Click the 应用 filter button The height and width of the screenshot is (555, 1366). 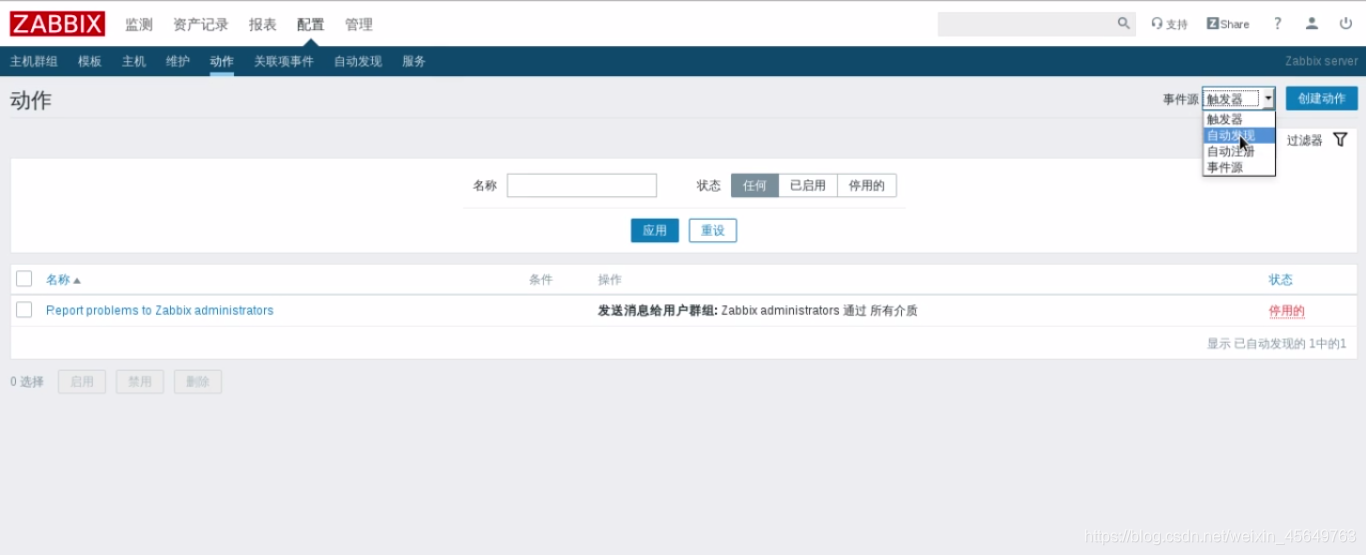pos(655,230)
